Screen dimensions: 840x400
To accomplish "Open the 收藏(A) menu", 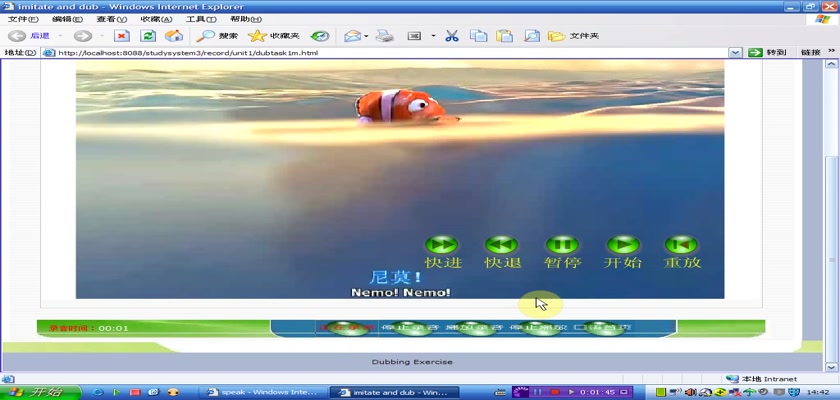I will [x=156, y=19].
